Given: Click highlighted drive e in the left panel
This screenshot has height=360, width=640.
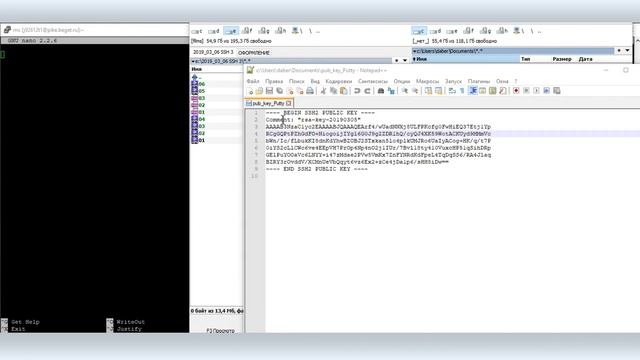Looking at the screenshot, I should [x=231, y=31].
